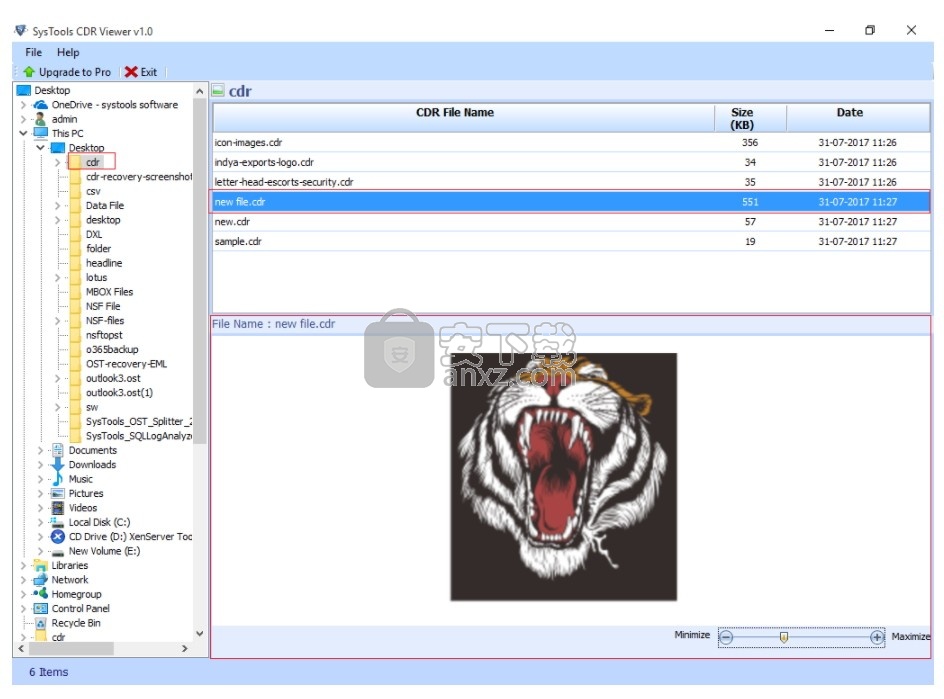The width and height of the screenshot is (944, 699).
Task: Click the New Volume (E:) drive icon
Action: (58, 551)
